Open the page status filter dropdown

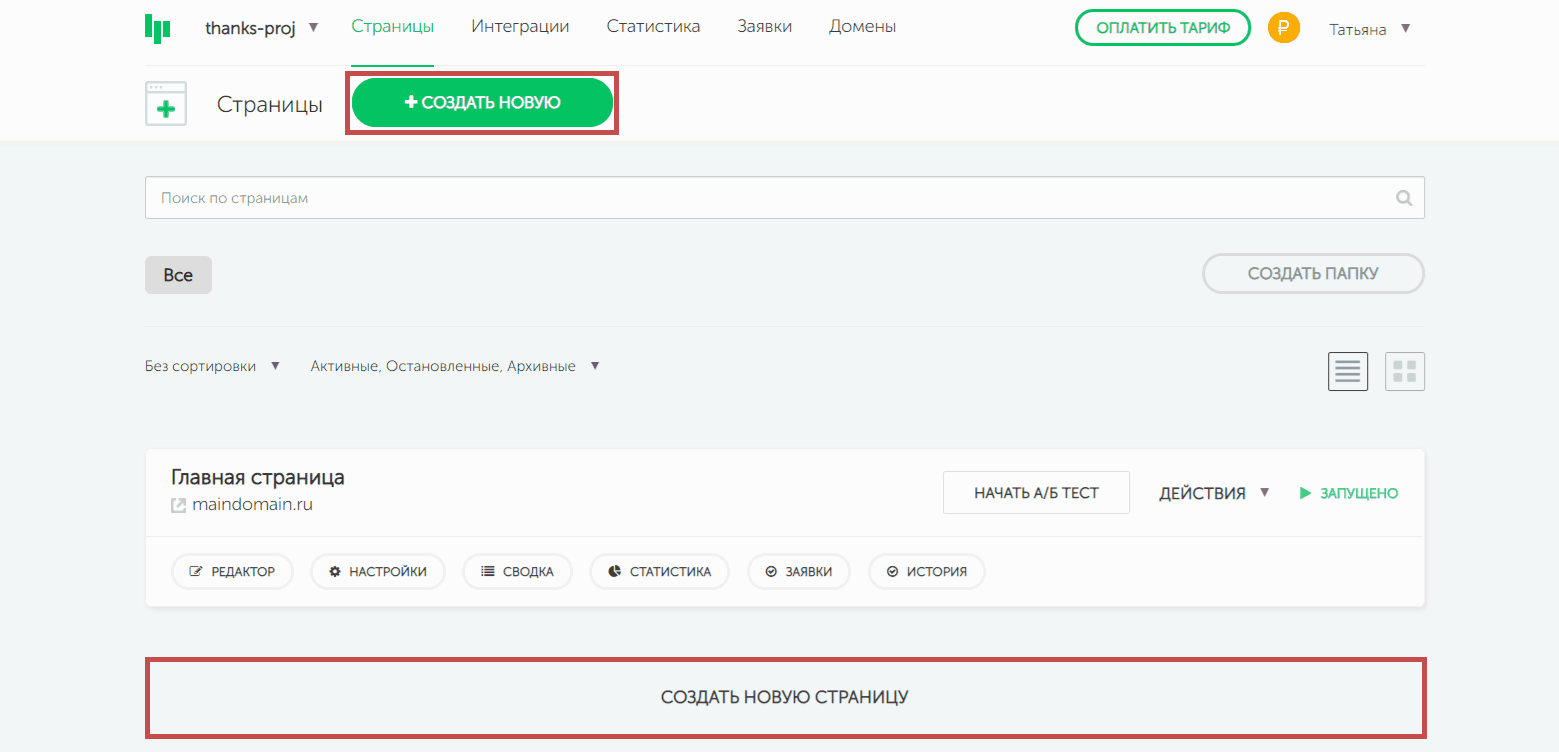coord(454,366)
